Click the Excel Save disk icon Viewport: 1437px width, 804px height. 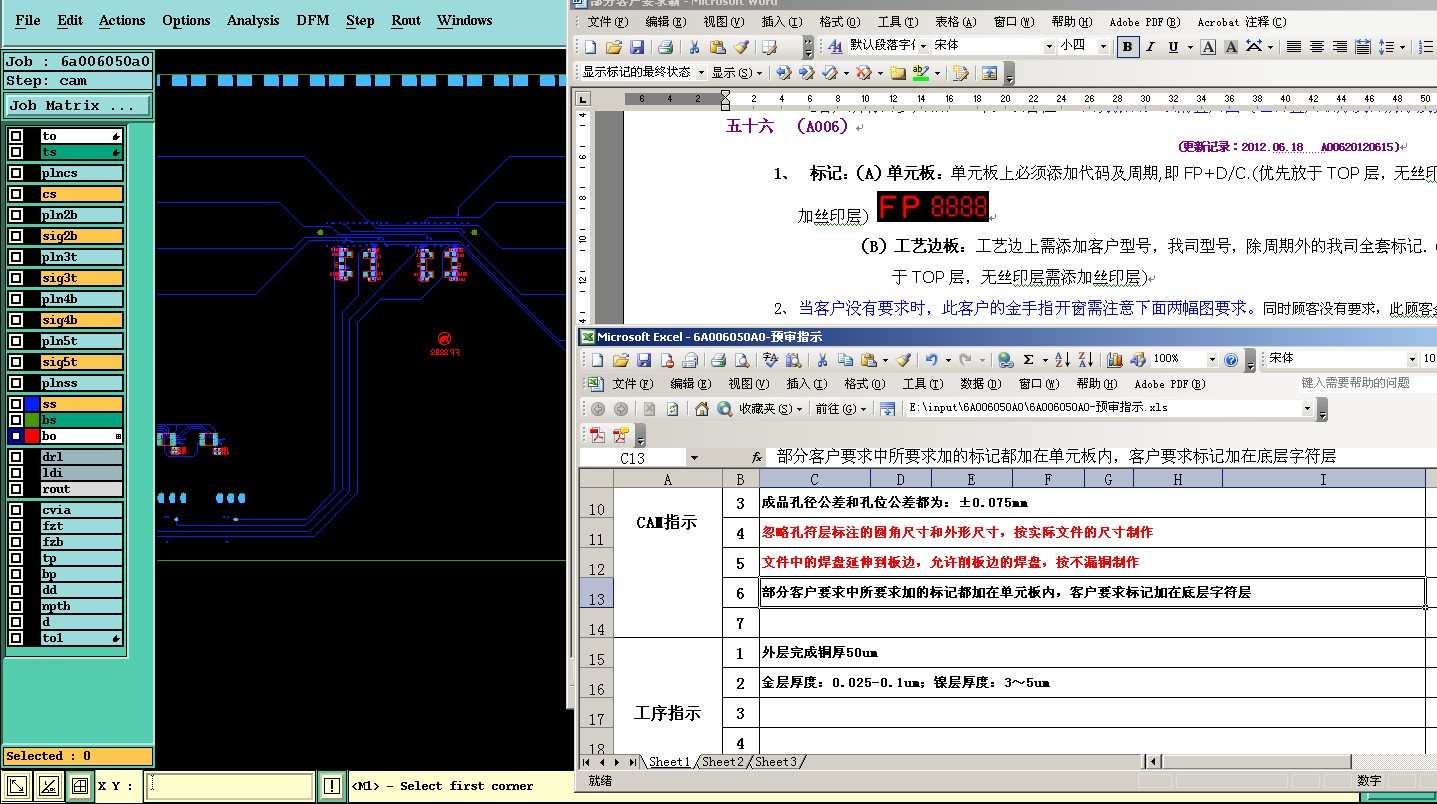(x=643, y=360)
